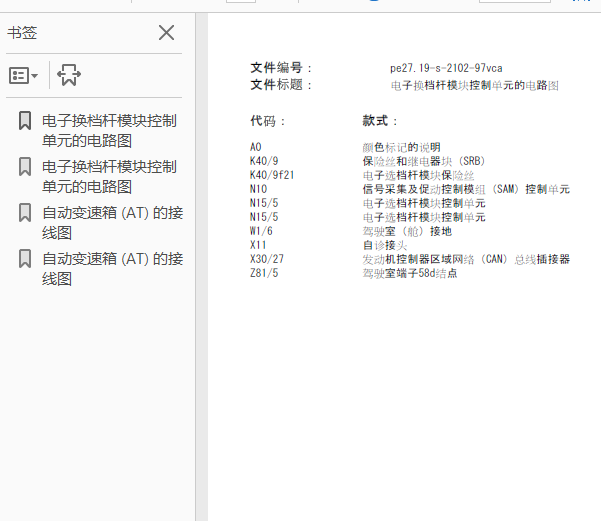Click the description 保险丝和继电器块 (SRB)
This screenshot has width=601, height=521.
tap(424, 161)
